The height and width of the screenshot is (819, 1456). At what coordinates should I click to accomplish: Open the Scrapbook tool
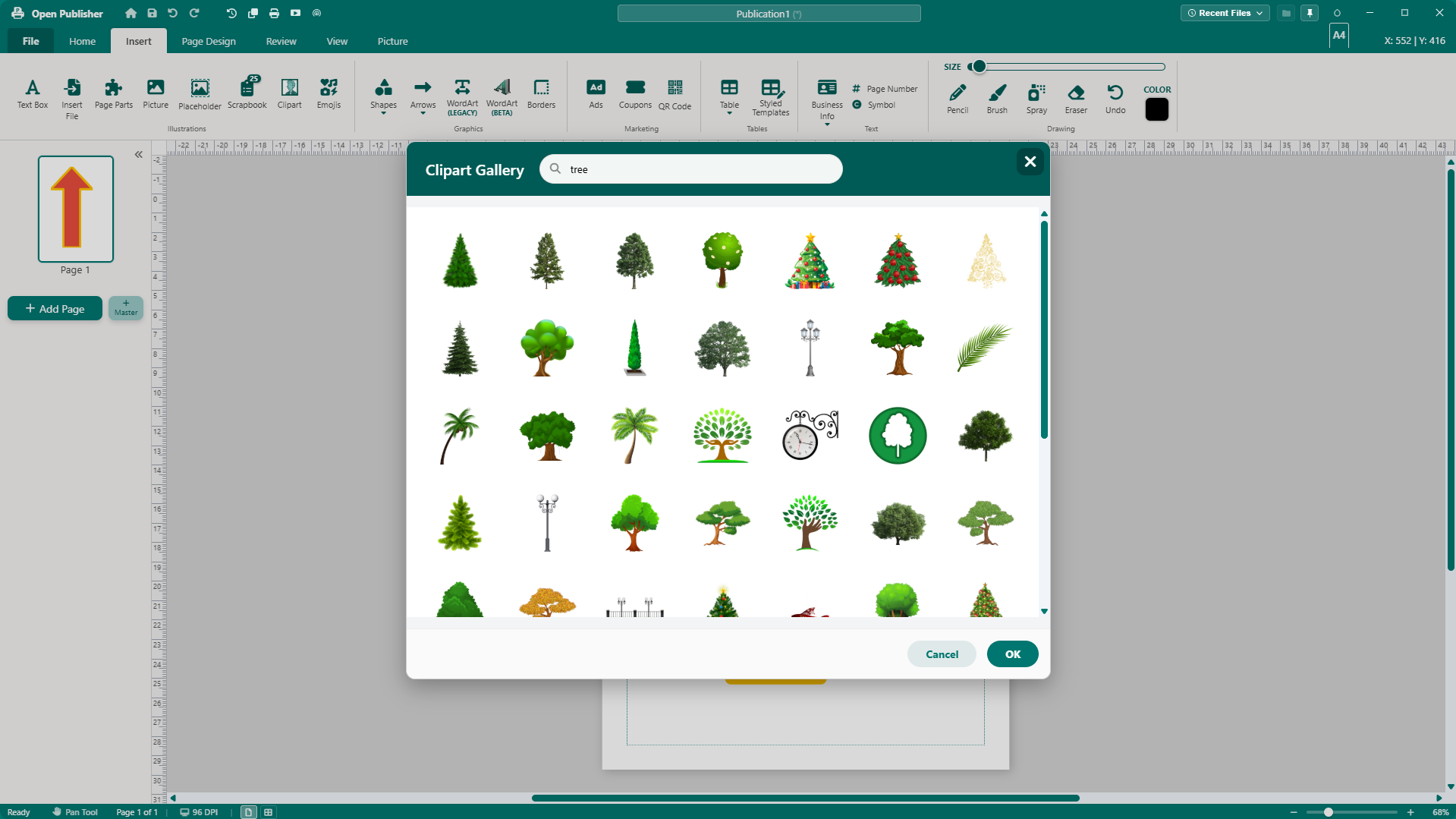[x=247, y=94]
